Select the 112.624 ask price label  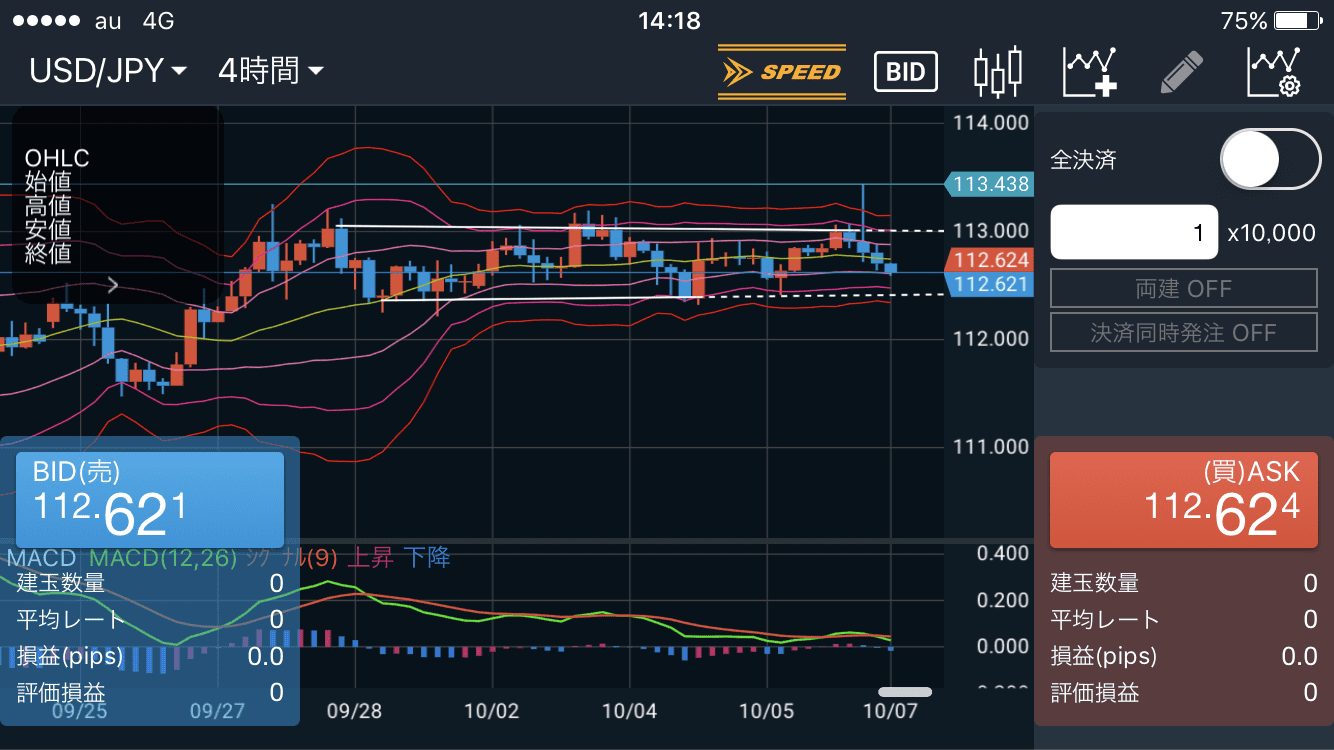click(x=990, y=260)
